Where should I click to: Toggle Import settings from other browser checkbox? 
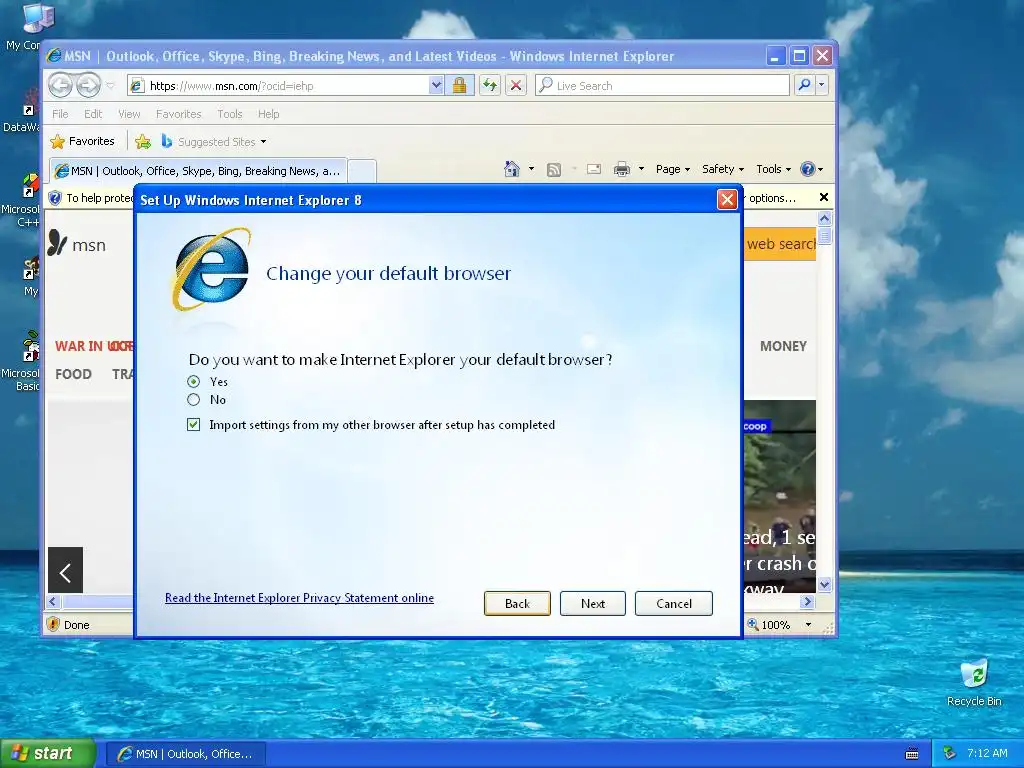pos(193,424)
